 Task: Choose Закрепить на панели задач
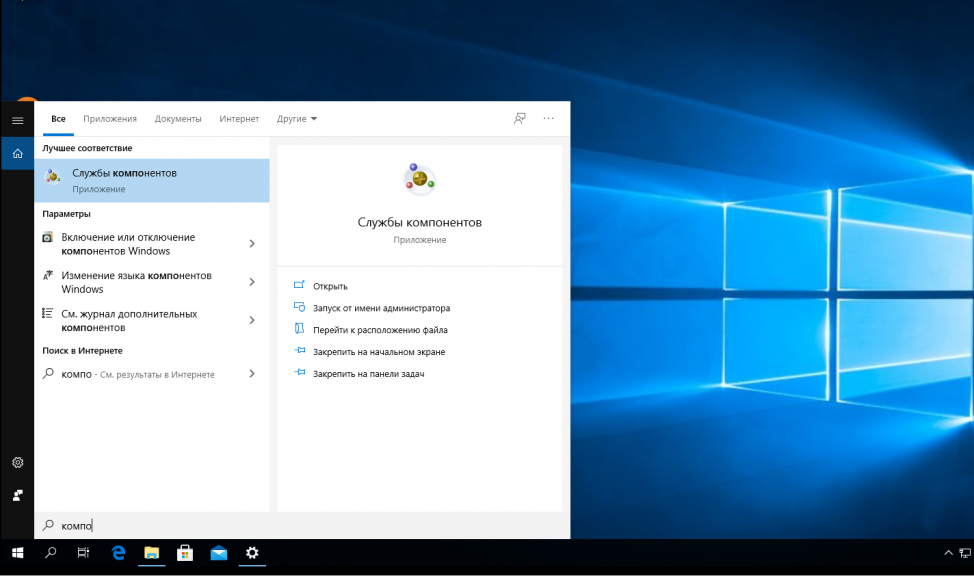[x=368, y=373]
